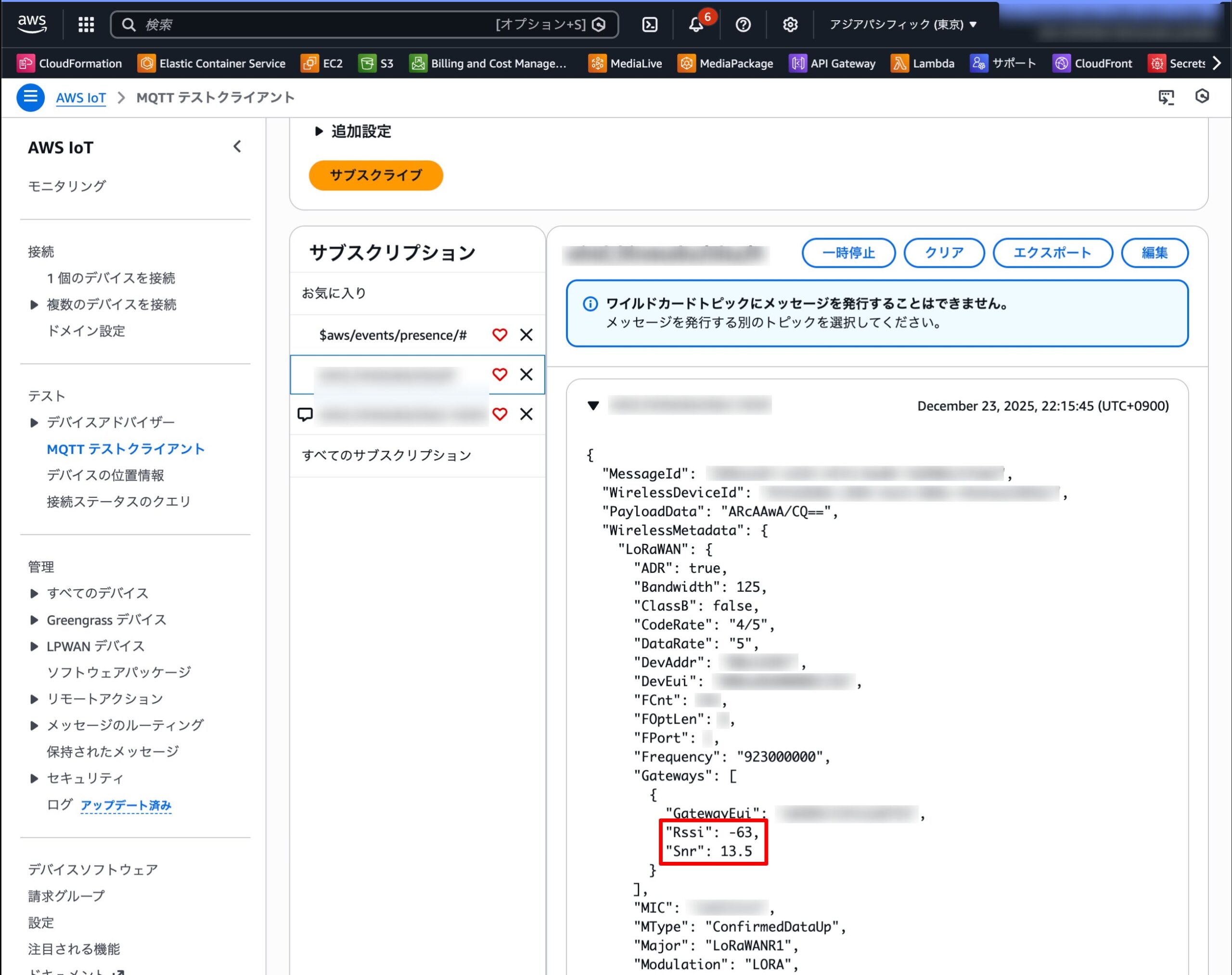
Task: Open the notifications bell with 6 alerts
Action: (x=695, y=25)
